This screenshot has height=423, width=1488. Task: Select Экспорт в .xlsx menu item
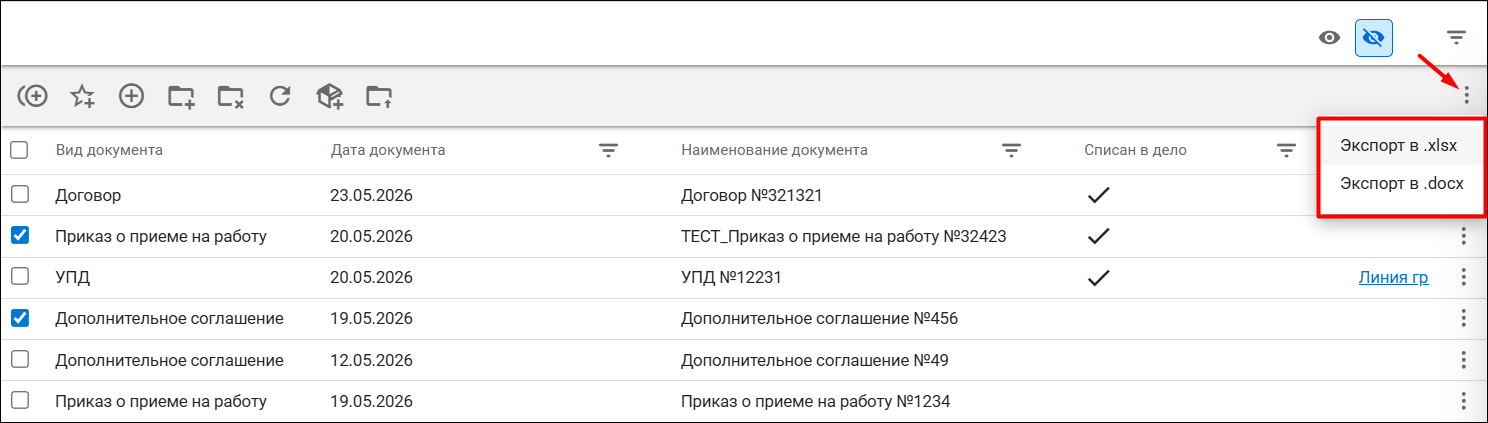(1399, 145)
